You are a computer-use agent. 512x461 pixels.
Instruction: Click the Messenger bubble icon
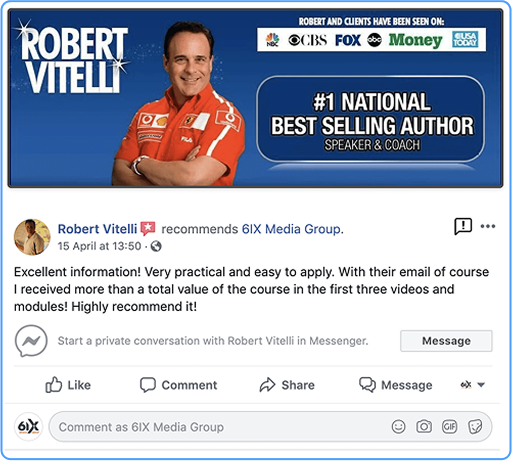pyautogui.click(x=31, y=341)
